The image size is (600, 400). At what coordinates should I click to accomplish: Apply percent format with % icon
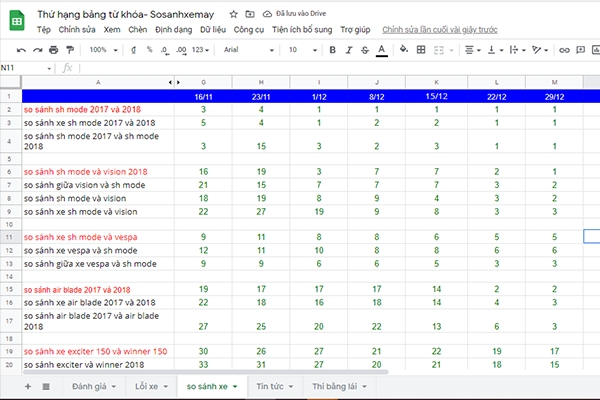point(149,49)
